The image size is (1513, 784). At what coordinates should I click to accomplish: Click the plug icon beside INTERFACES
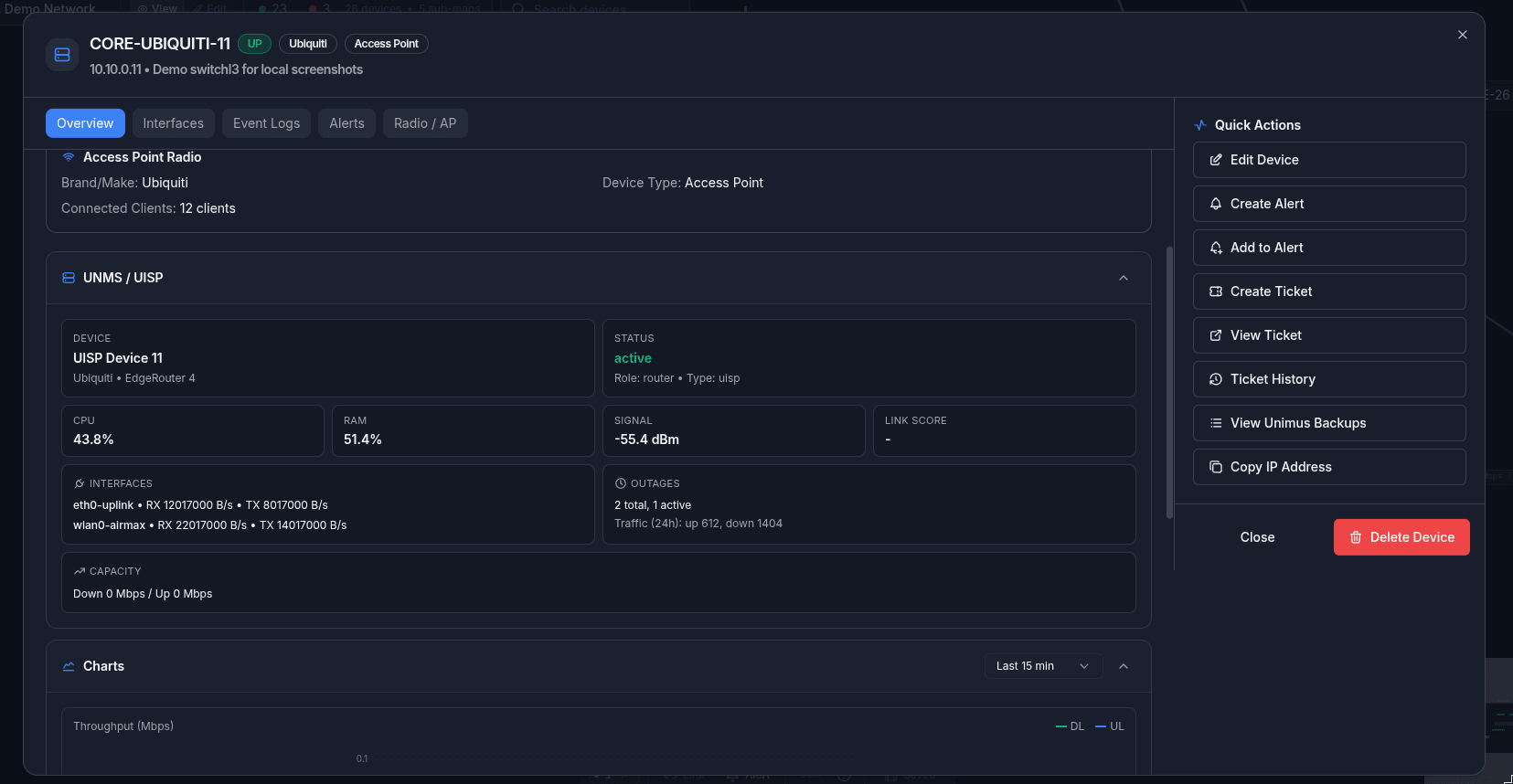point(80,483)
